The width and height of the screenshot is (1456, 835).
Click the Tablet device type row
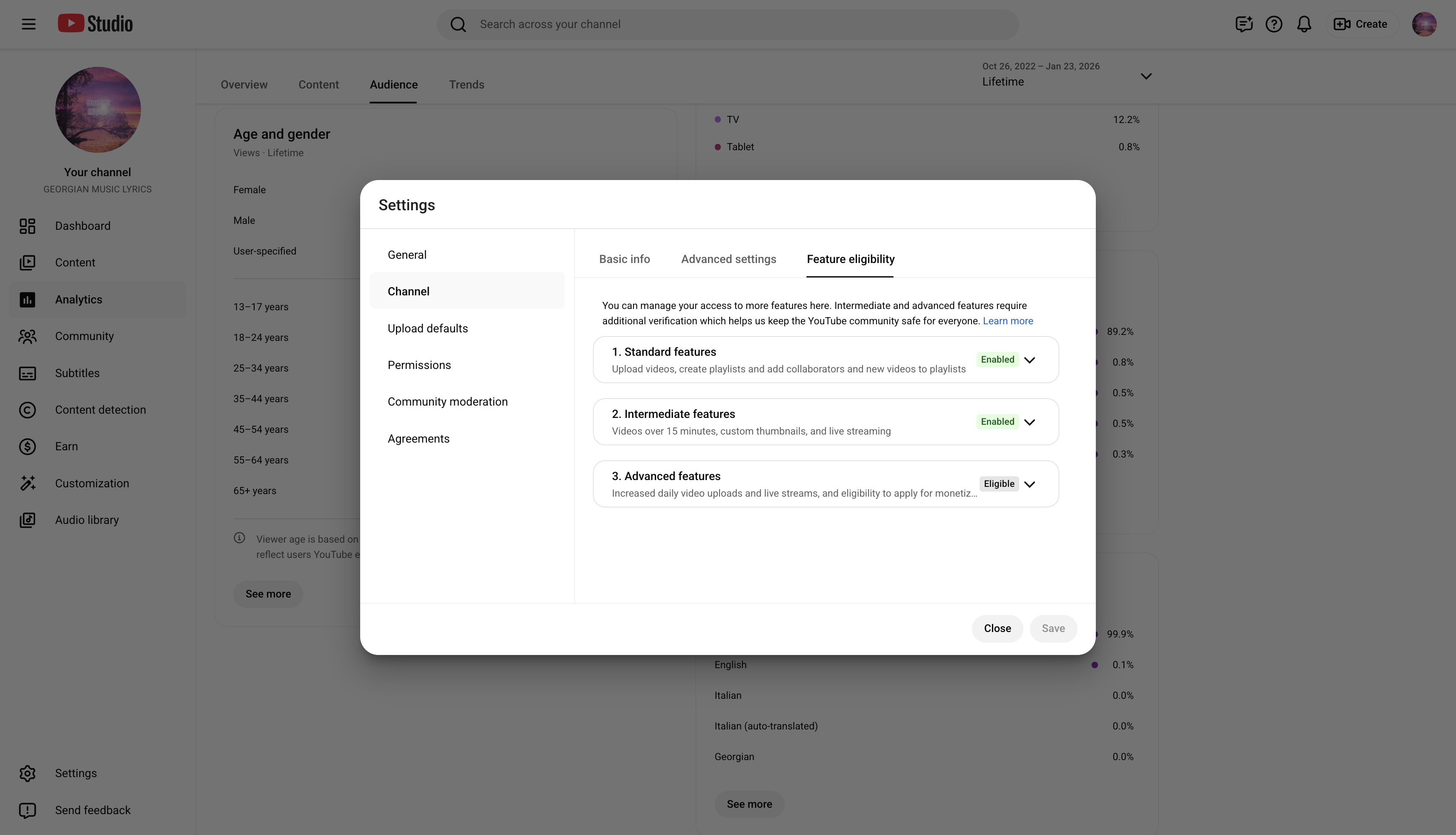[927, 147]
